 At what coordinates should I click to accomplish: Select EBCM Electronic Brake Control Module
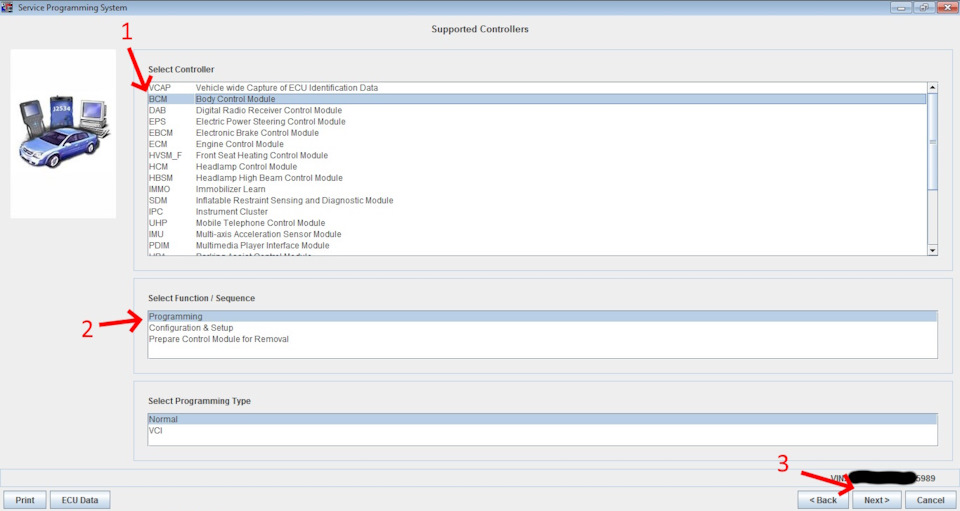pos(537,133)
